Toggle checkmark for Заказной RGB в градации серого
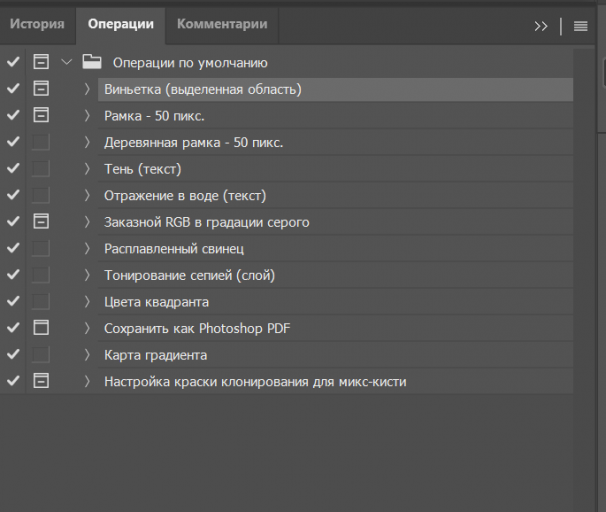The image size is (606, 512). 13,221
